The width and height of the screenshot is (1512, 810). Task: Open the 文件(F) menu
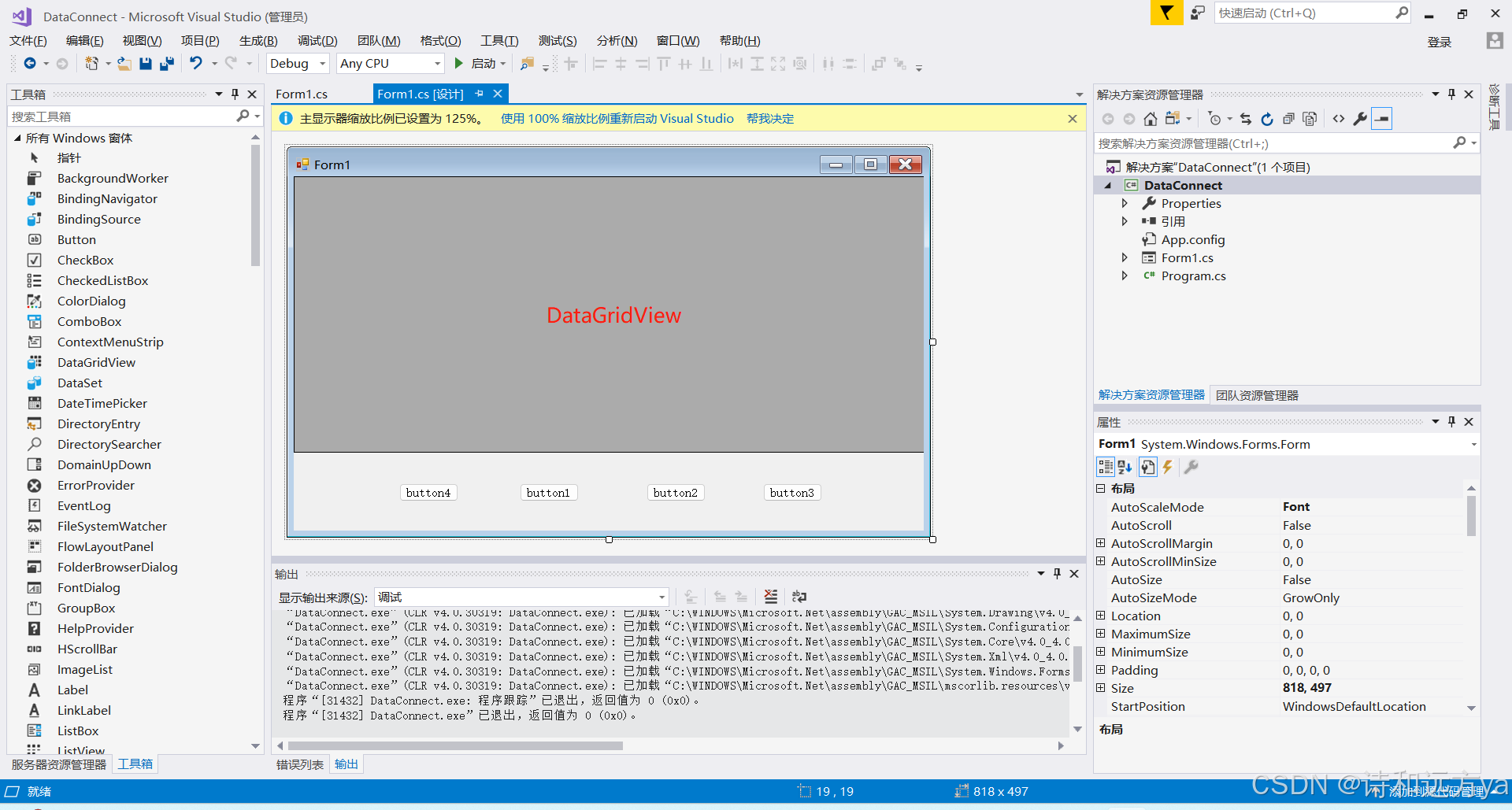(x=28, y=40)
